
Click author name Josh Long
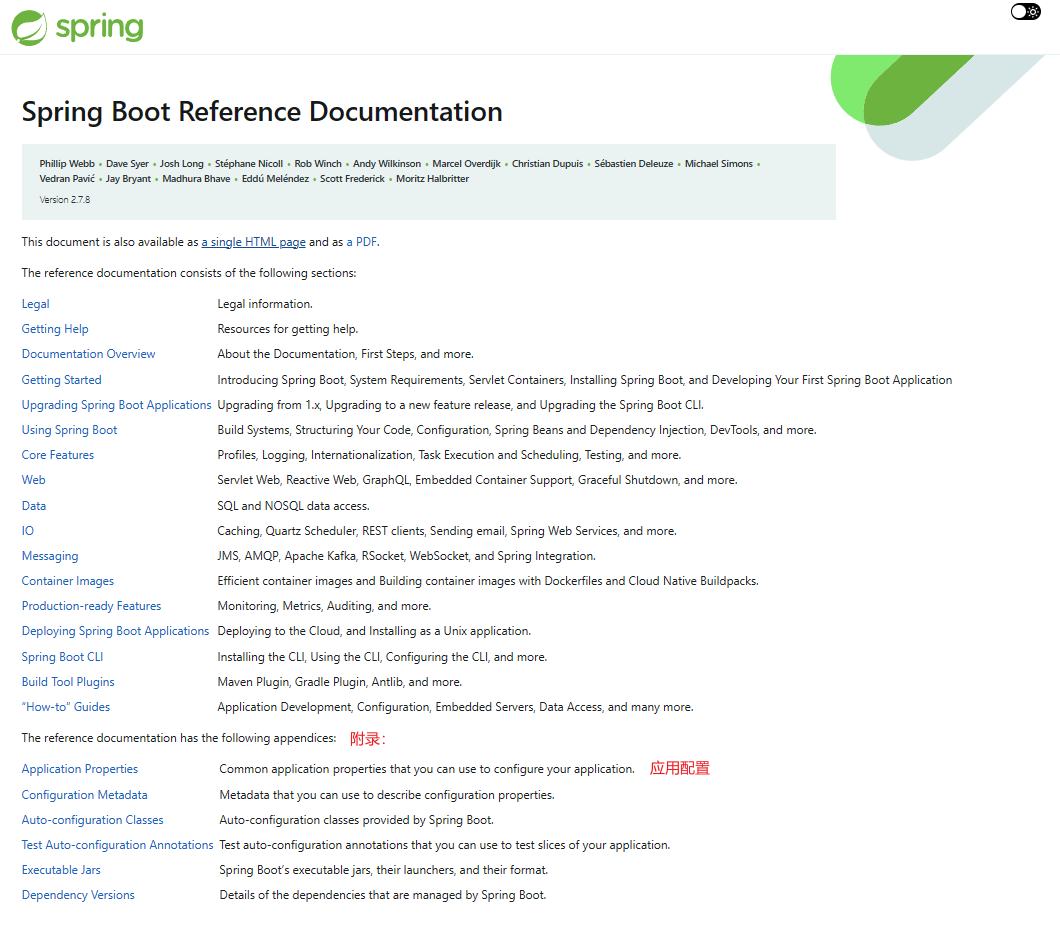[x=182, y=164]
